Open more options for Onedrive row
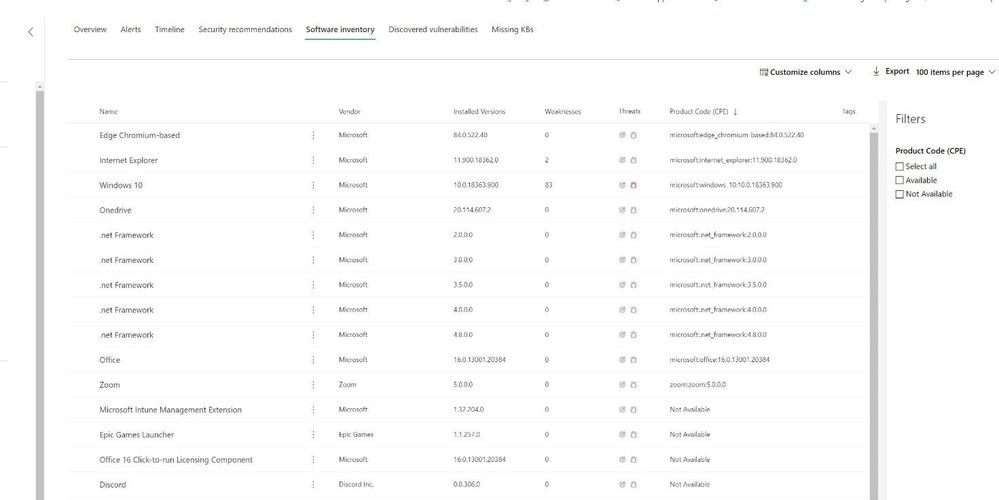The image size is (999, 500). pyautogui.click(x=313, y=210)
